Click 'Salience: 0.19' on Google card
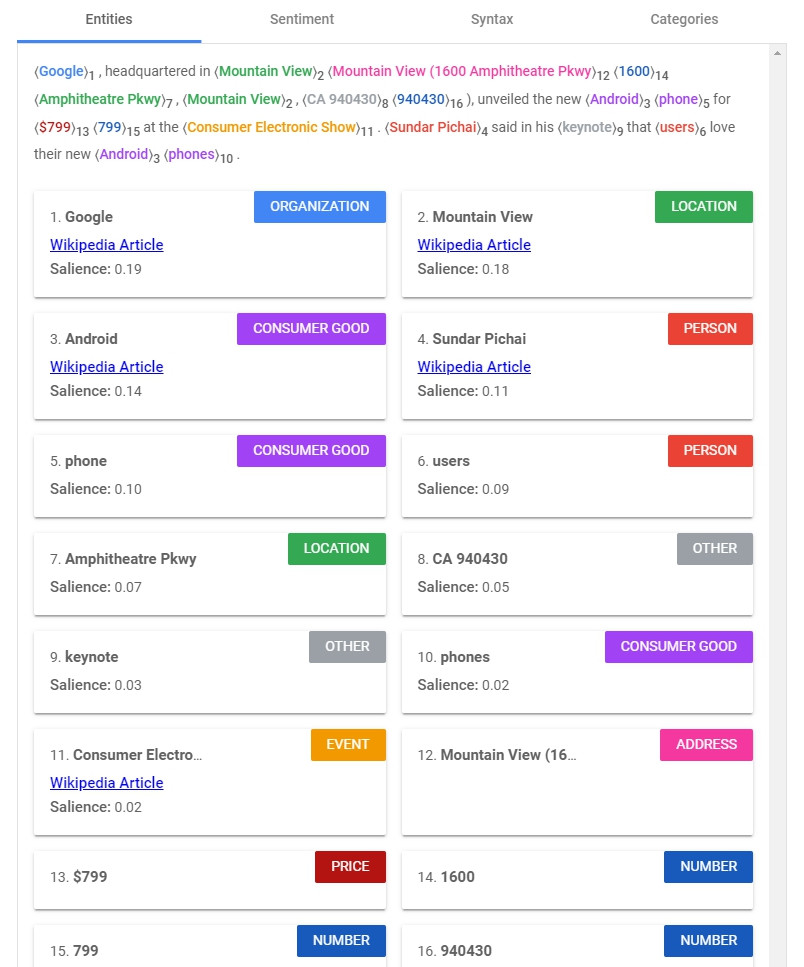Screen dimensions: 804x967 96,270
